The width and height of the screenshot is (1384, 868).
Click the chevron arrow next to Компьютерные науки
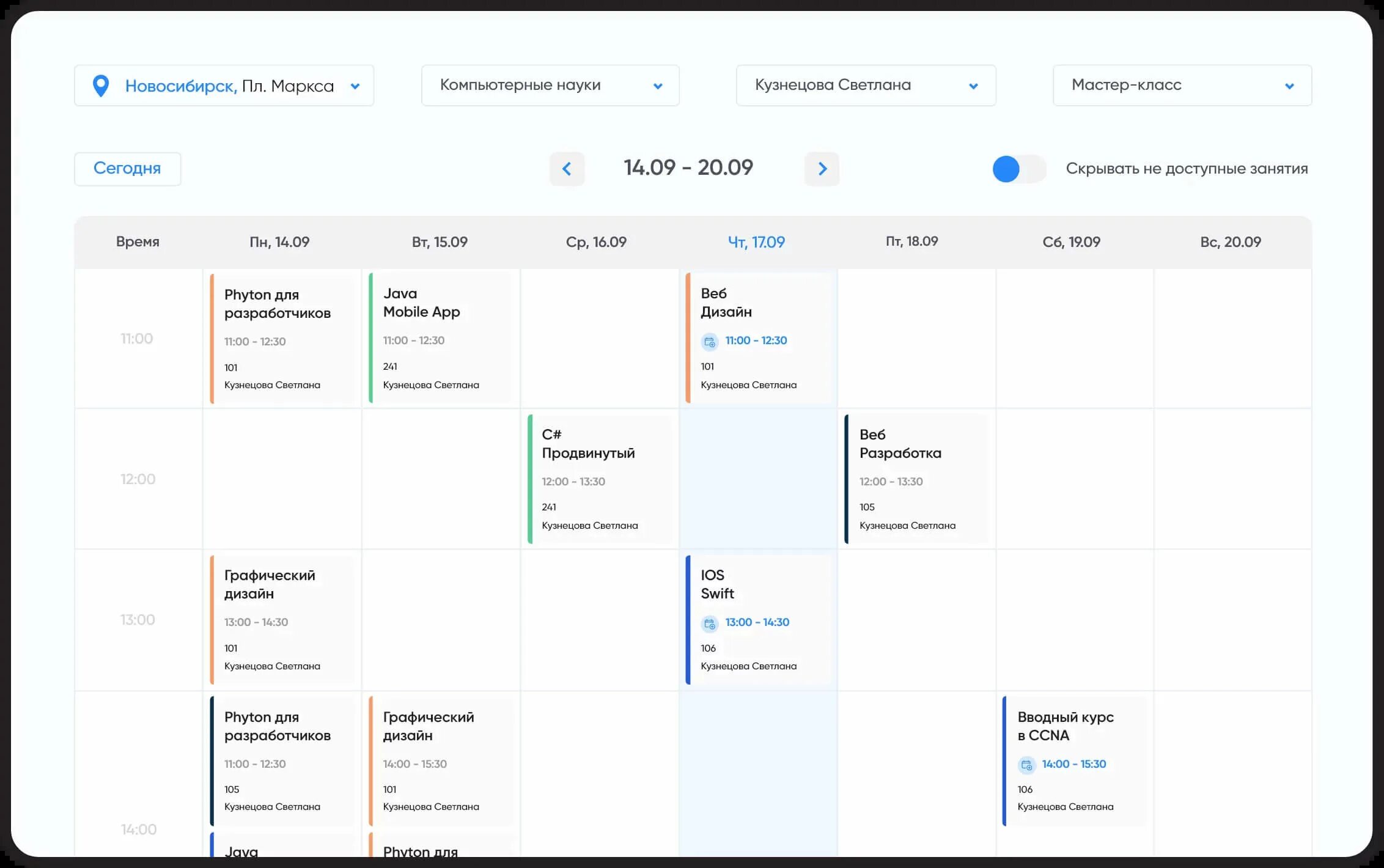[658, 86]
